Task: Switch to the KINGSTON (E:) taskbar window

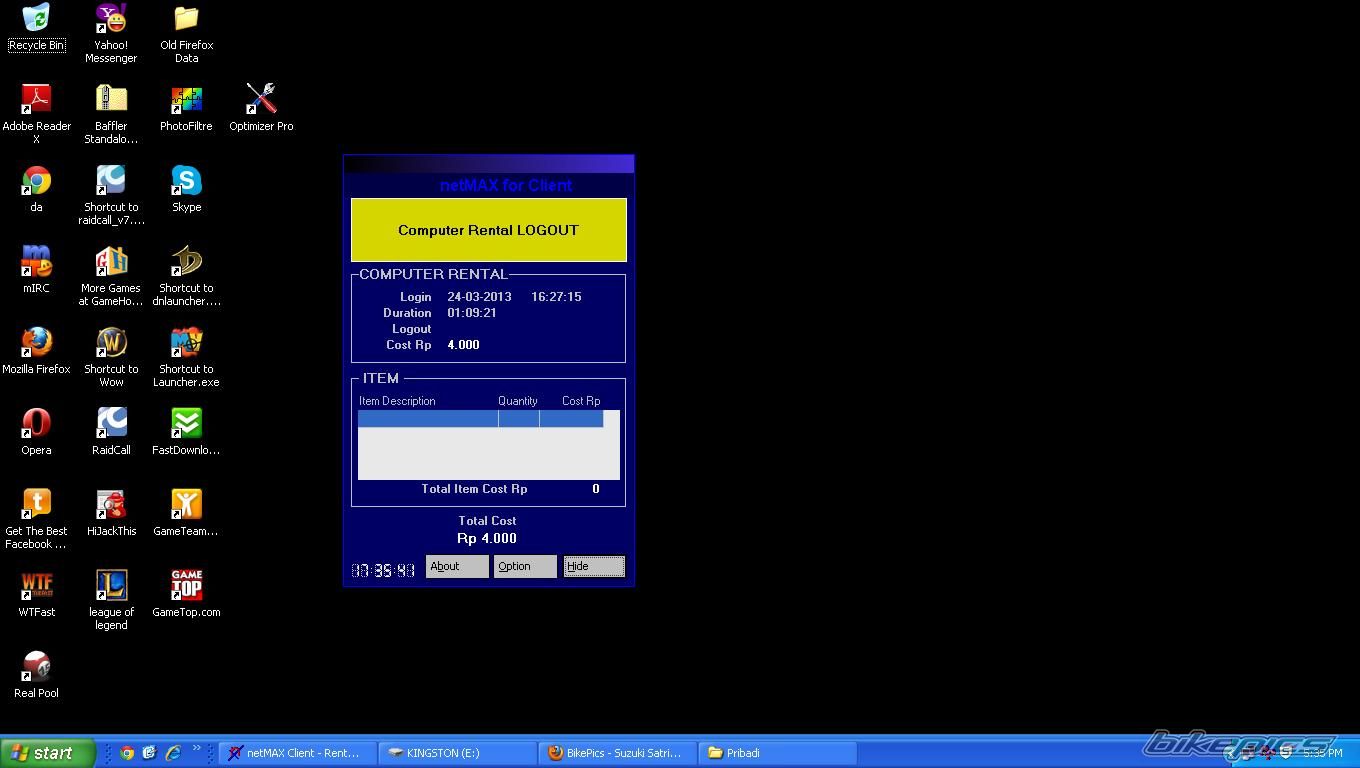Action: click(457, 753)
